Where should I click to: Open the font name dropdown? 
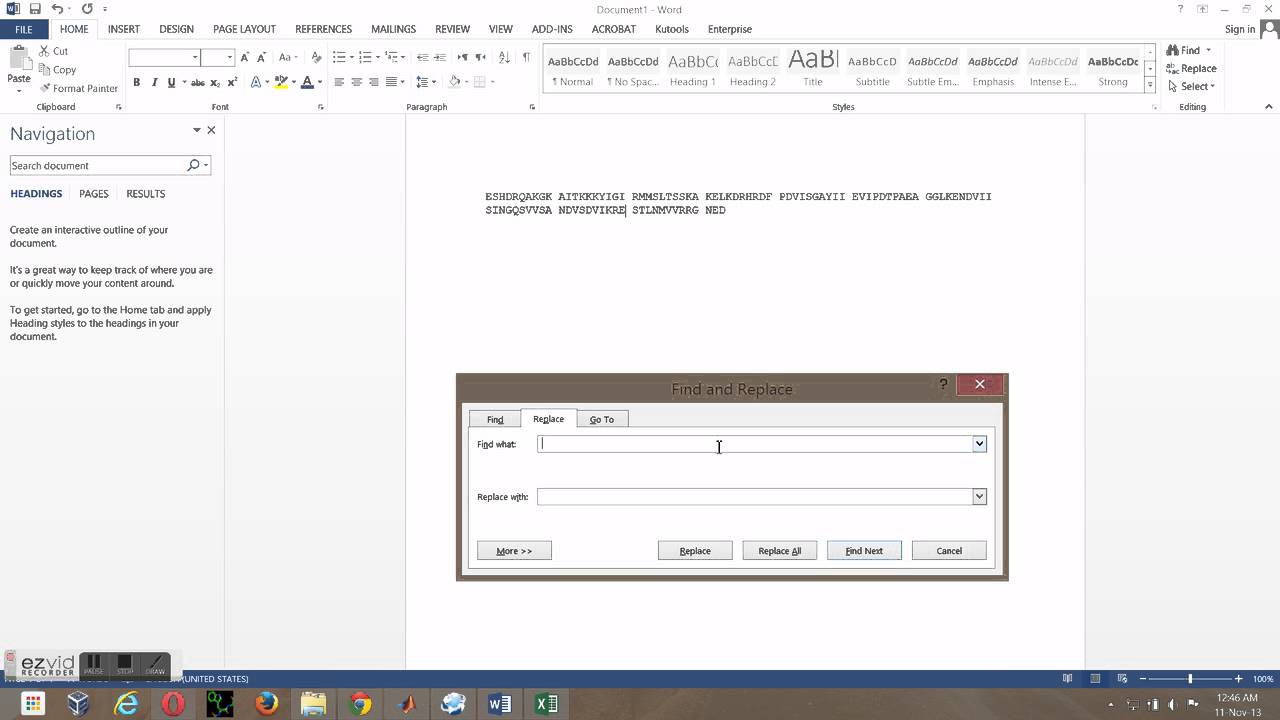[x=195, y=57]
